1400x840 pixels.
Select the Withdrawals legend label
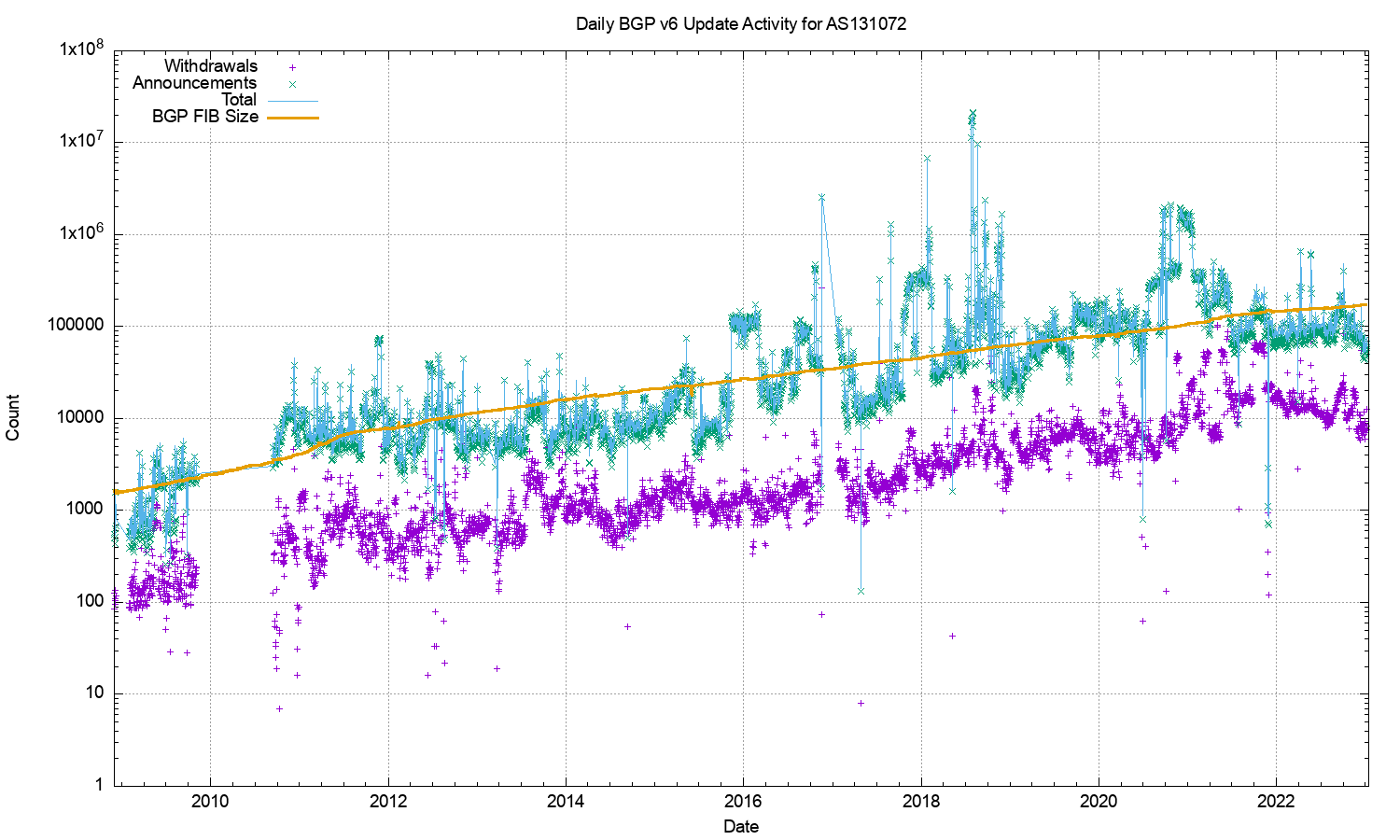[x=210, y=66]
